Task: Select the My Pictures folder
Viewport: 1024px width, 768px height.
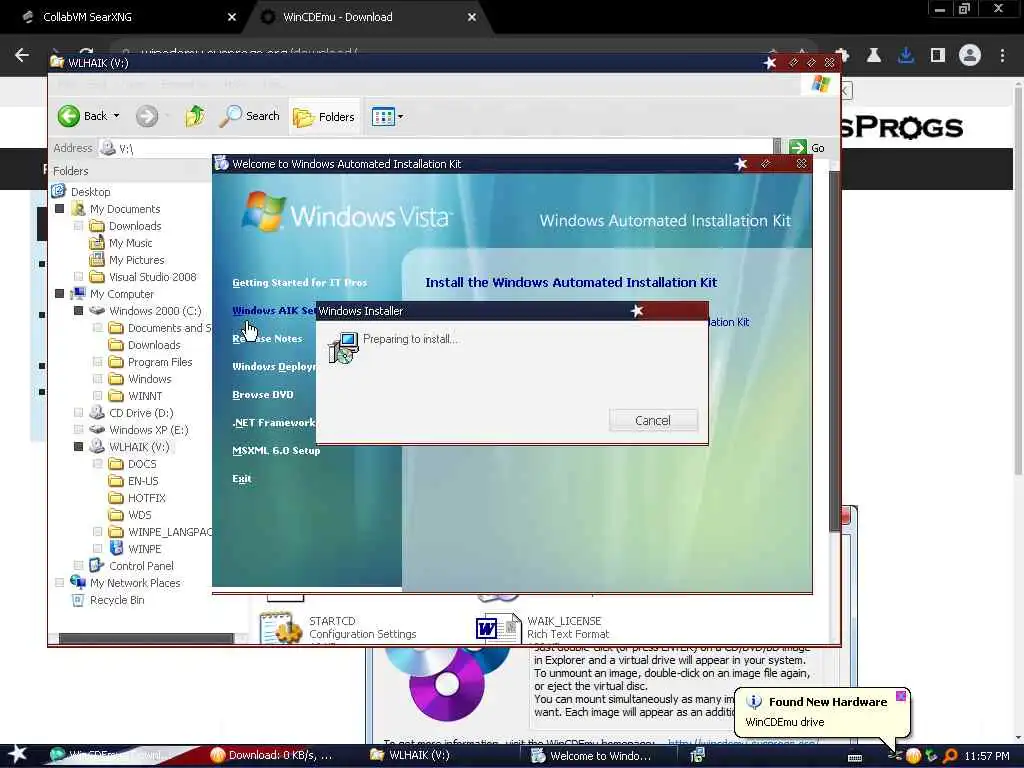Action: coord(136,260)
